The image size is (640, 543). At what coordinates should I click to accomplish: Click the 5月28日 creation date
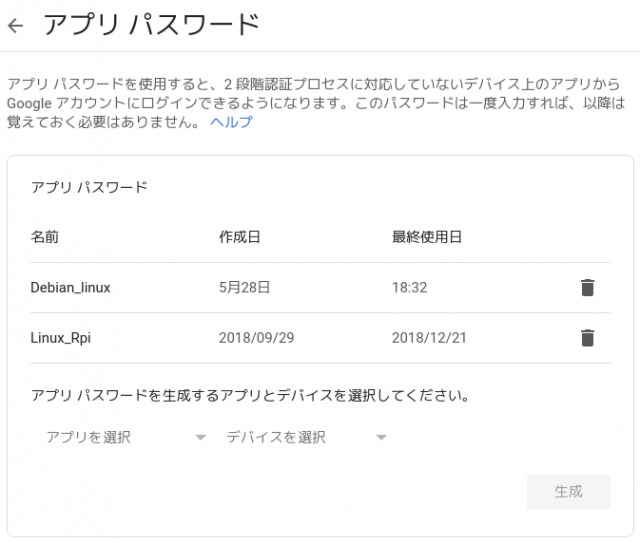click(245, 288)
